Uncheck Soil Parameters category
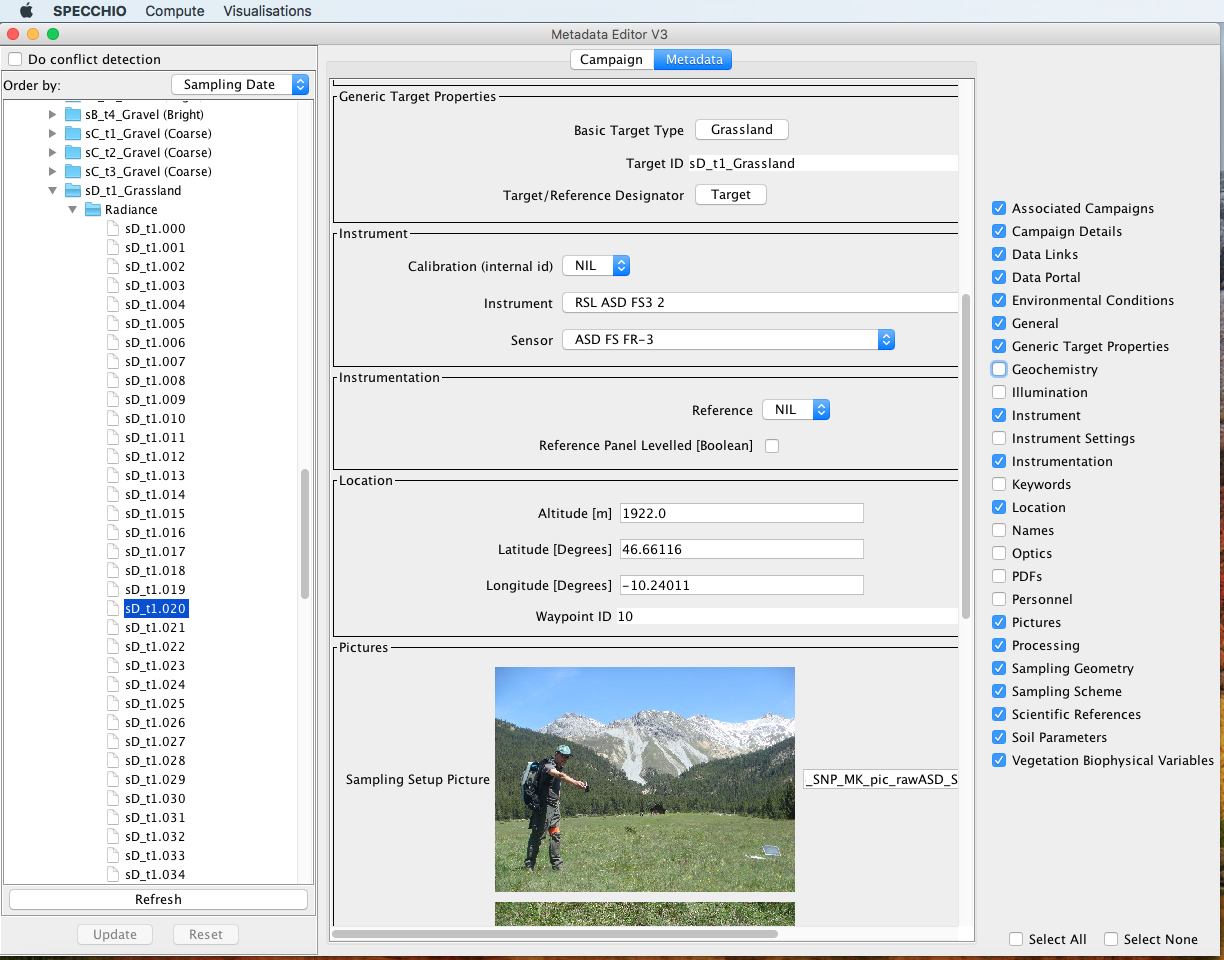This screenshot has height=960, width=1224. tap(999, 737)
